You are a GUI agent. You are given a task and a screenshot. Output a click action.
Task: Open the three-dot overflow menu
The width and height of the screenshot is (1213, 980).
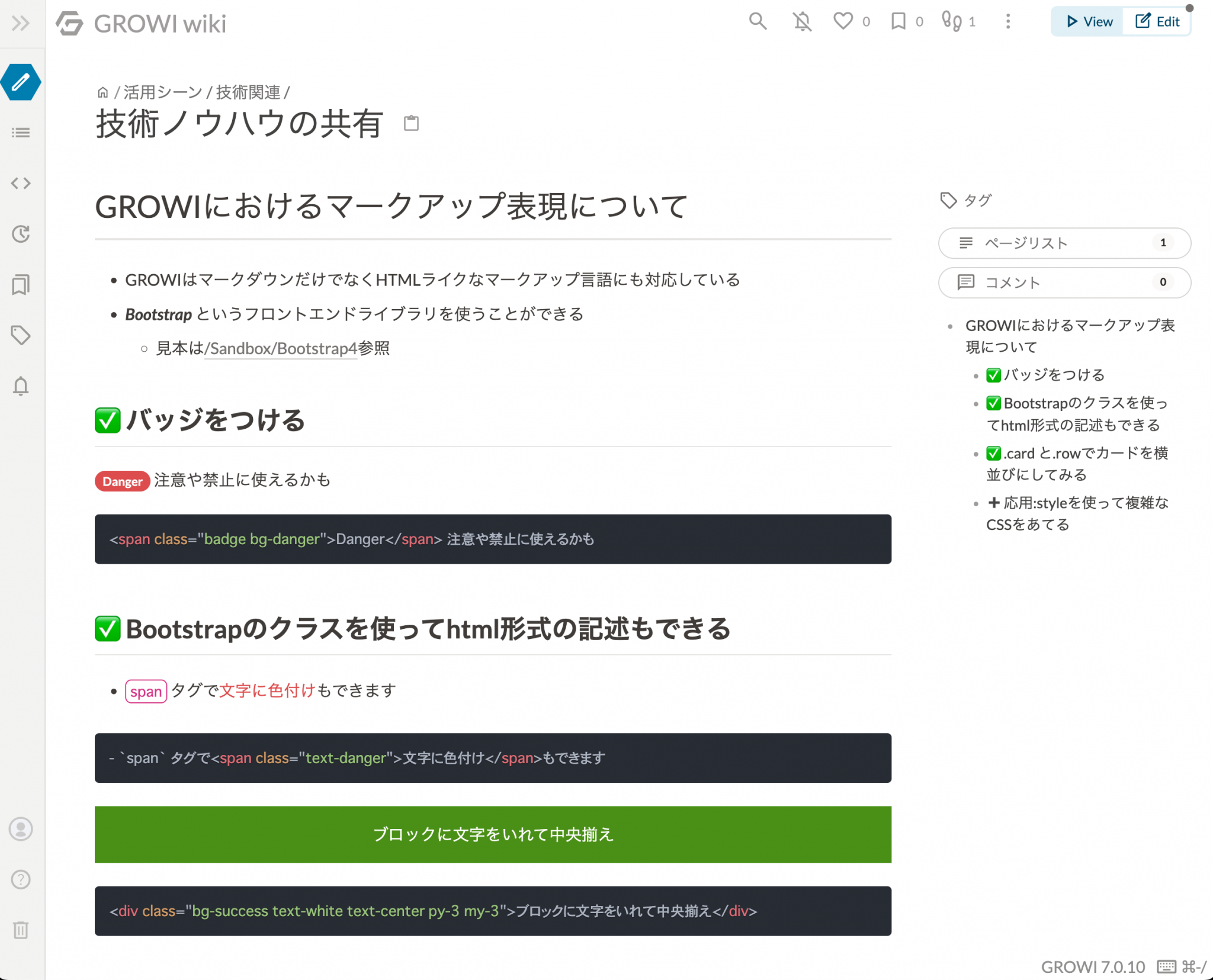(1007, 21)
